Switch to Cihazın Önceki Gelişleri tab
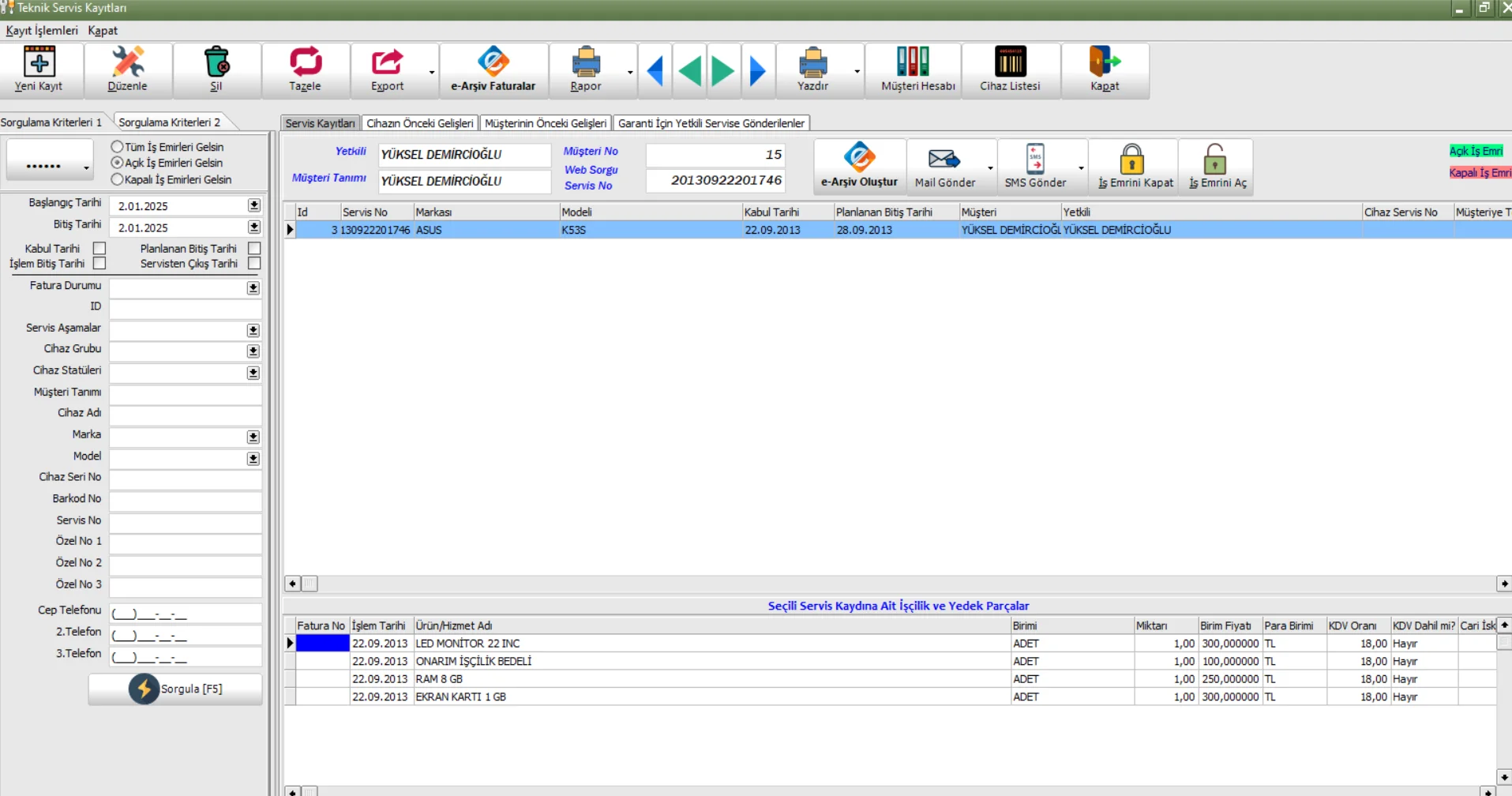 pos(420,123)
